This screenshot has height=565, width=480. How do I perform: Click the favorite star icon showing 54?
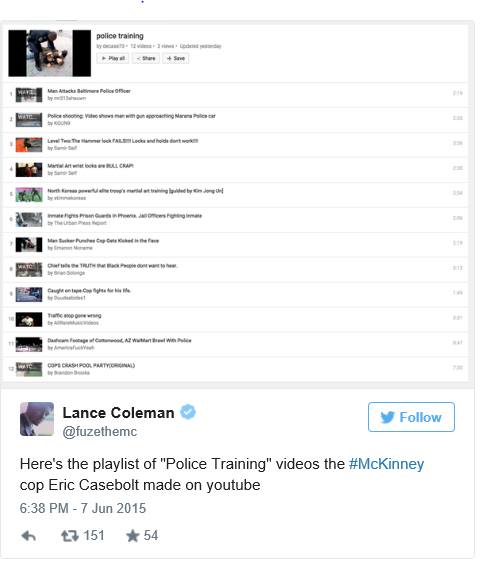point(132,535)
